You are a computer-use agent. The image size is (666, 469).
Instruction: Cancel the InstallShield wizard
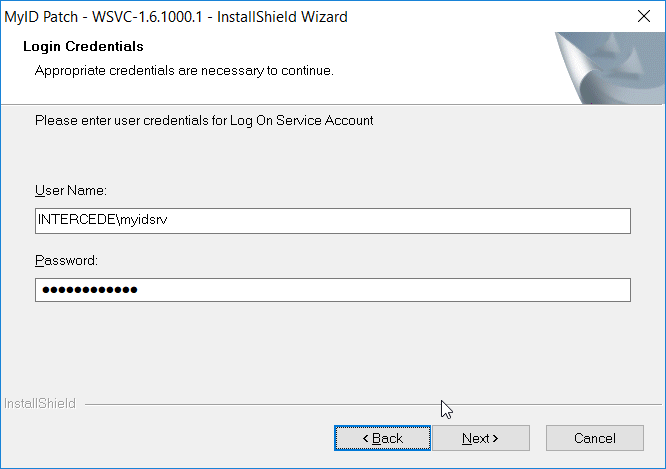(595, 438)
